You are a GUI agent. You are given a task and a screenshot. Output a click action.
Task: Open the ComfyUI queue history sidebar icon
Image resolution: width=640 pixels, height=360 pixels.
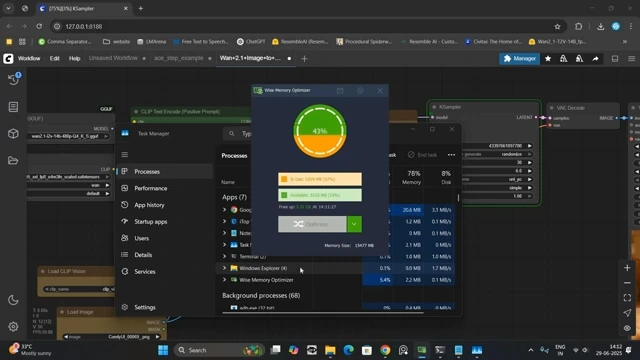click(13, 80)
